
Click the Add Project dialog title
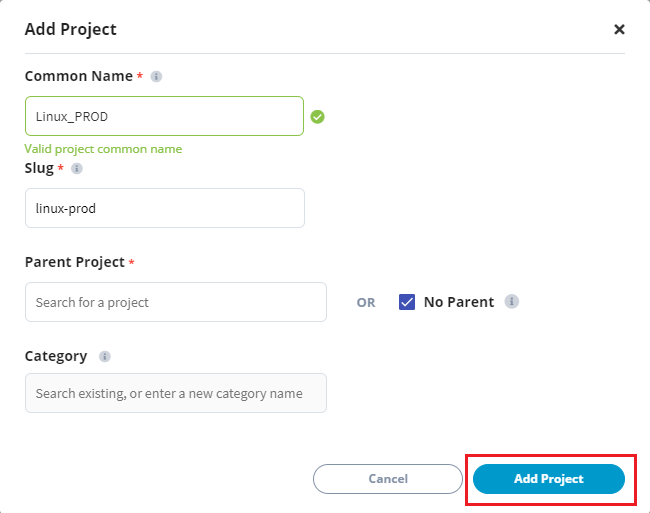(x=71, y=29)
